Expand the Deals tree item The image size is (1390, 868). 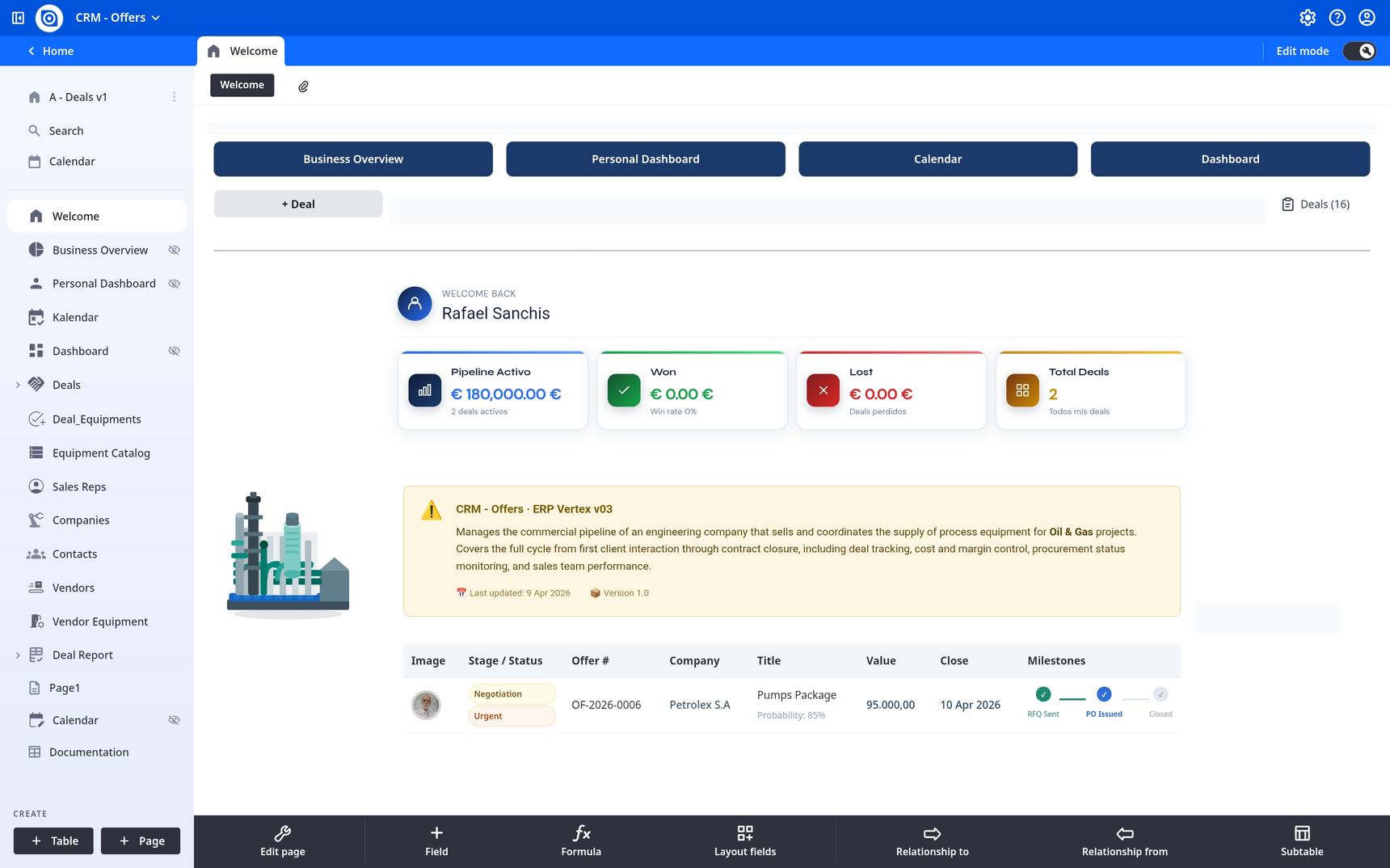pos(18,386)
